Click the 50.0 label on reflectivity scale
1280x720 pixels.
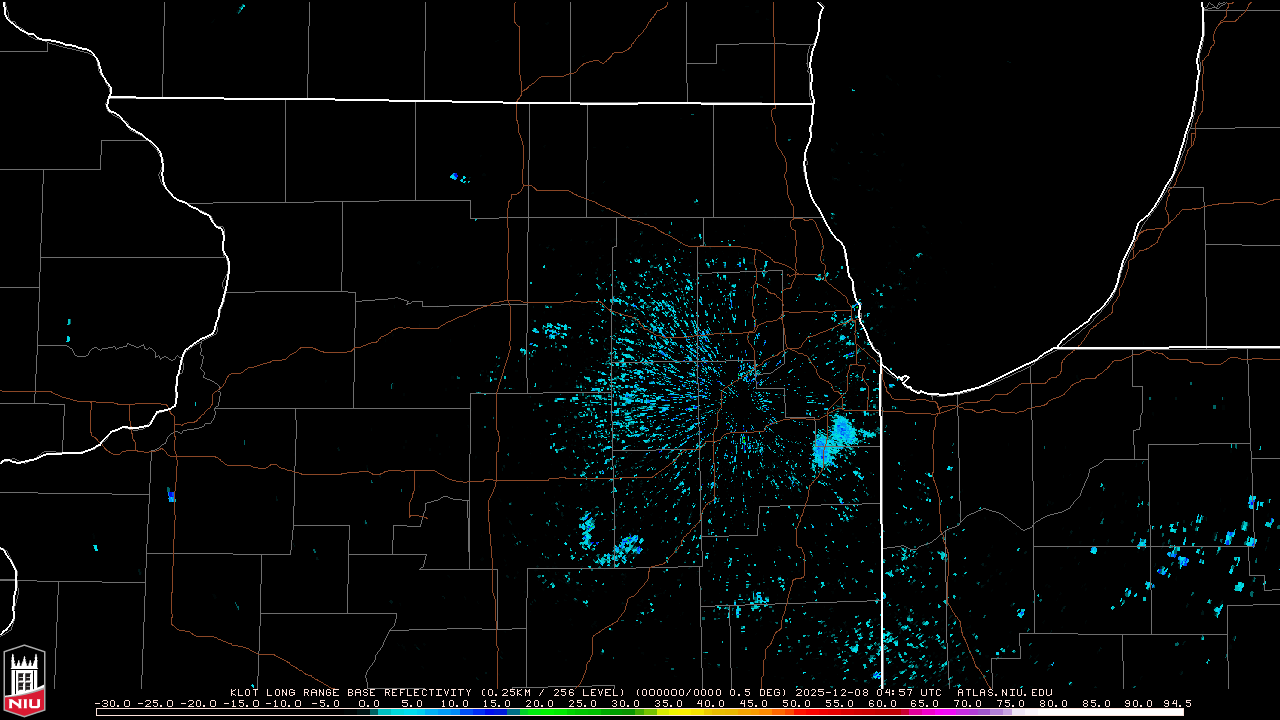click(x=797, y=703)
